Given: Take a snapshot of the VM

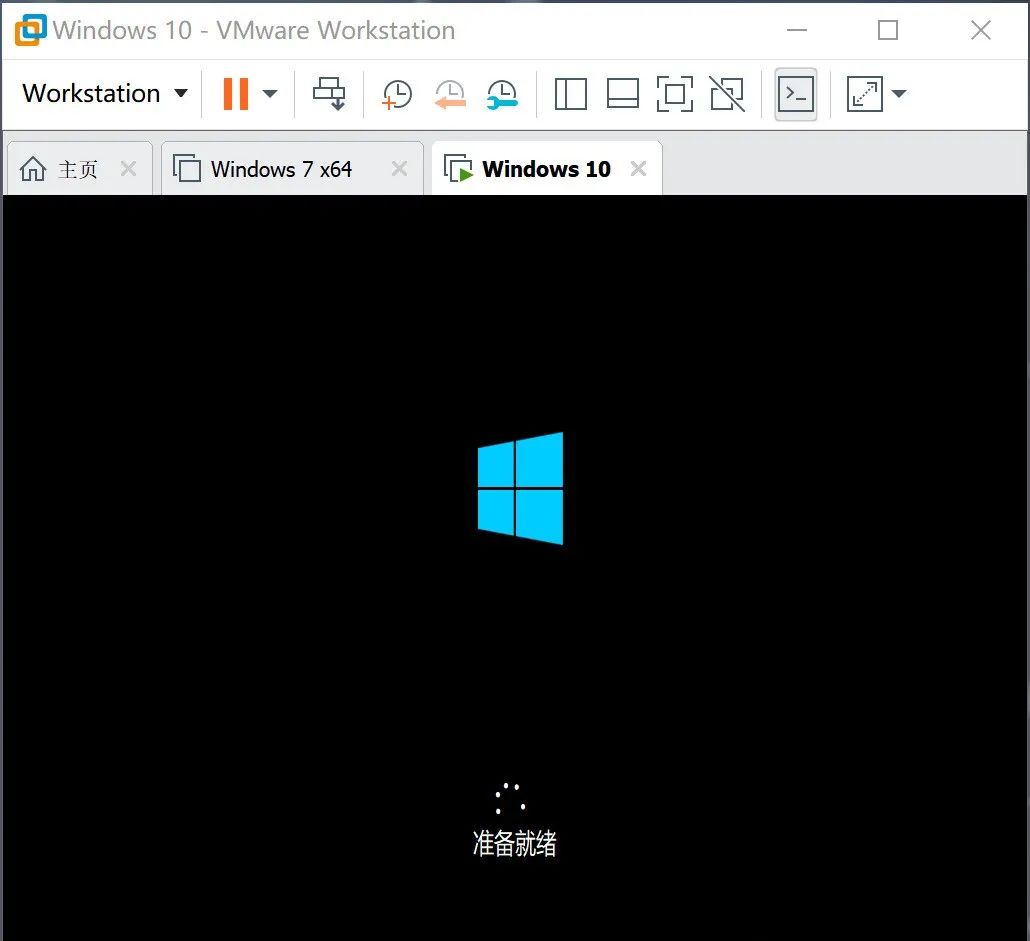Looking at the screenshot, I should tap(396, 93).
